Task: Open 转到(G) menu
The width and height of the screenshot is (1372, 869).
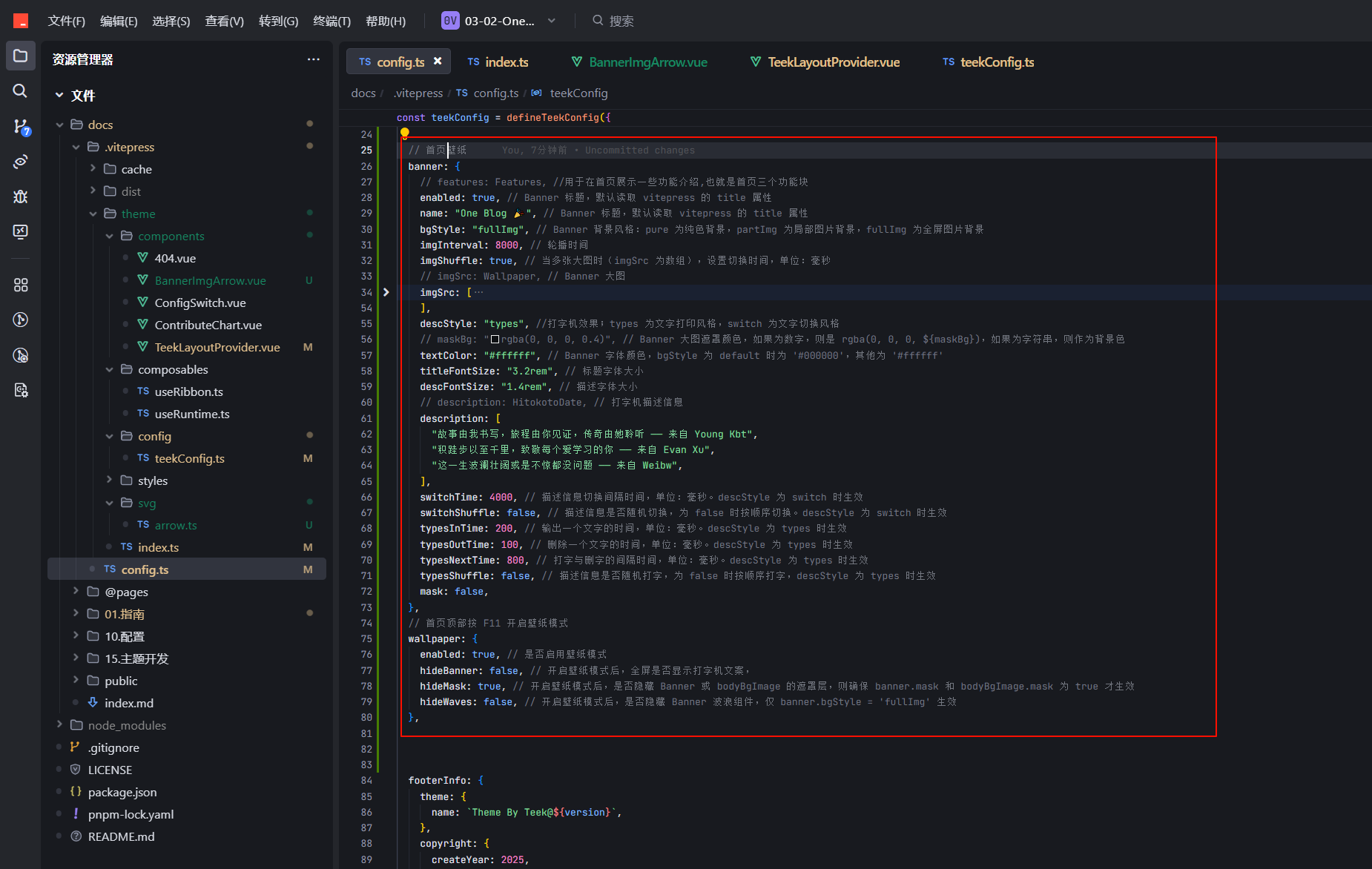Action: [x=279, y=21]
